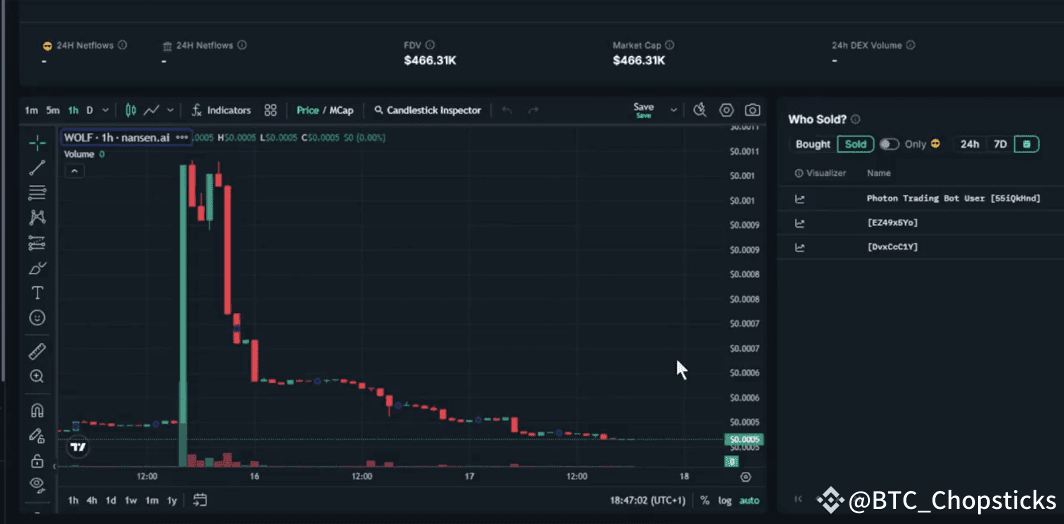The width and height of the screenshot is (1064, 524).
Task: Select the brush drawing tool
Action: coord(37,268)
